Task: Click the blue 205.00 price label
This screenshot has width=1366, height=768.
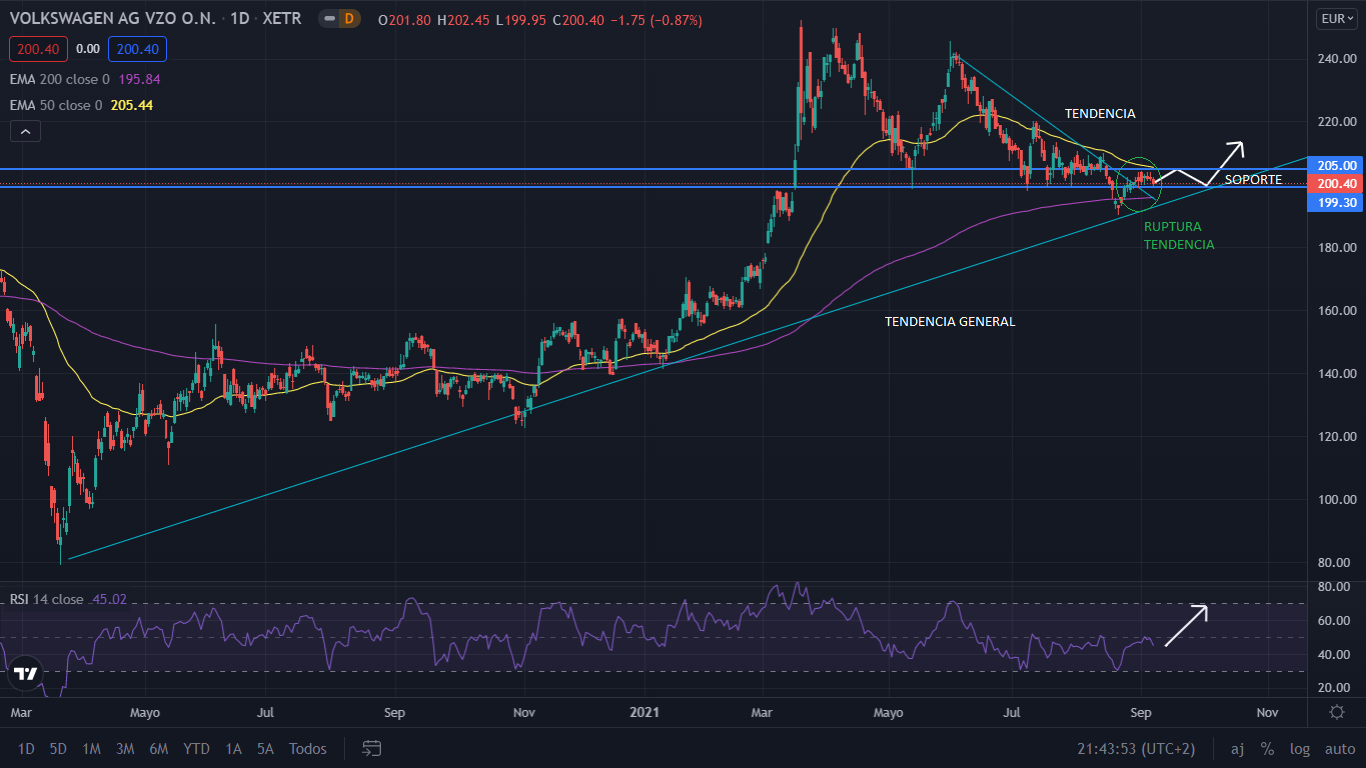Action: [1337, 165]
